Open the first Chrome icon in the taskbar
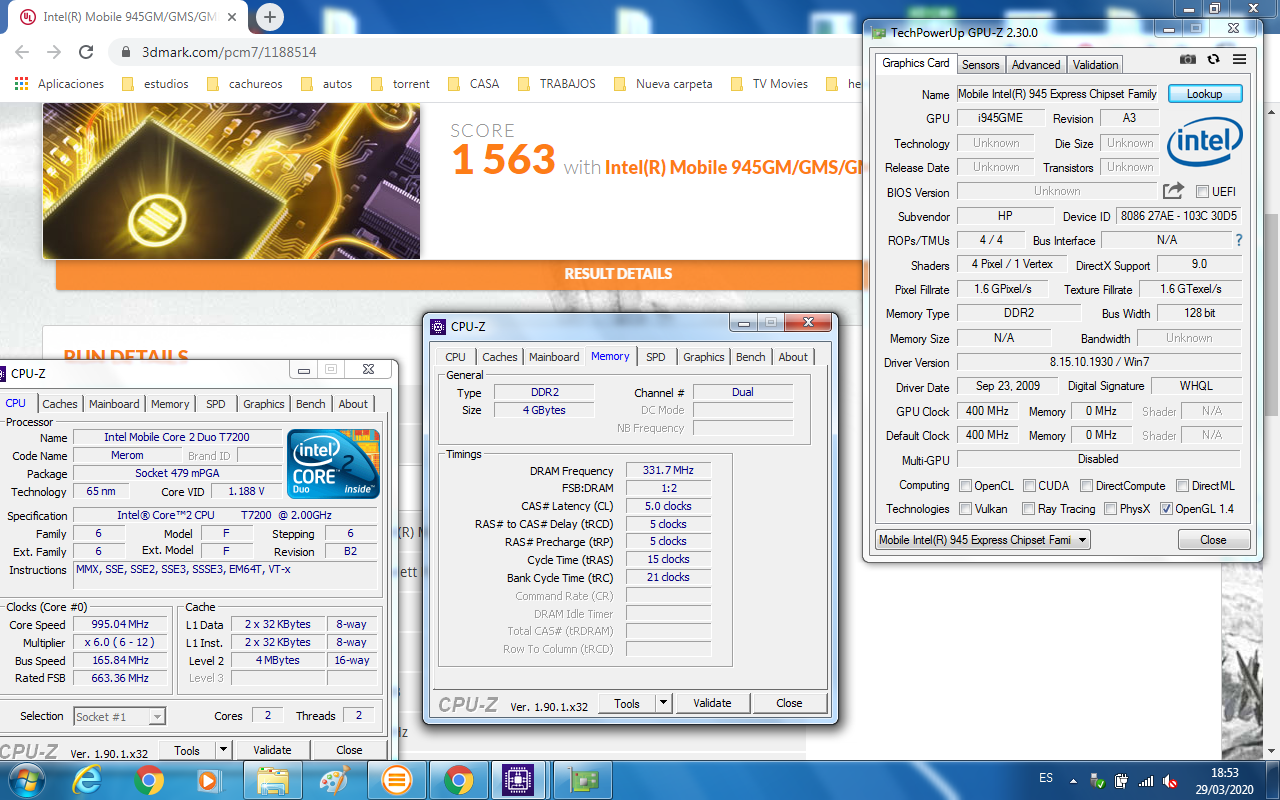The image size is (1280, 800). pos(149,780)
